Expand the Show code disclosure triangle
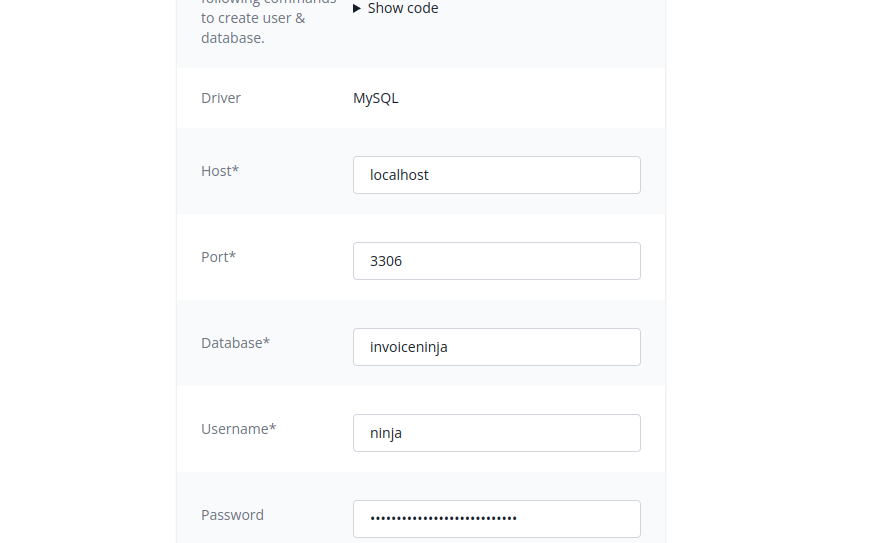The width and height of the screenshot is (880, 543). click(357, 9)
